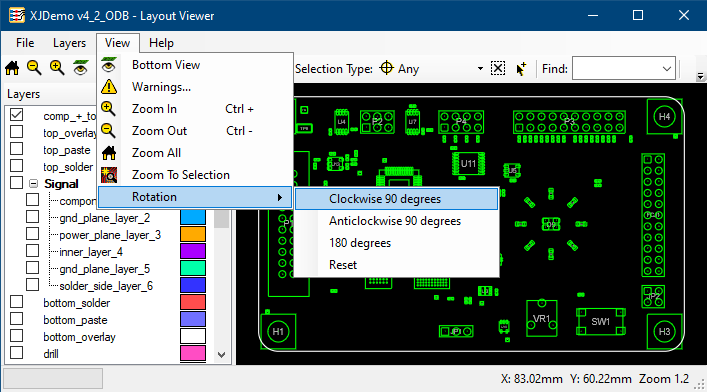The width and height of the screenshot is (707, 392).
Task: Click the Layers list scrollbar thumb
Action: point(221,218)
